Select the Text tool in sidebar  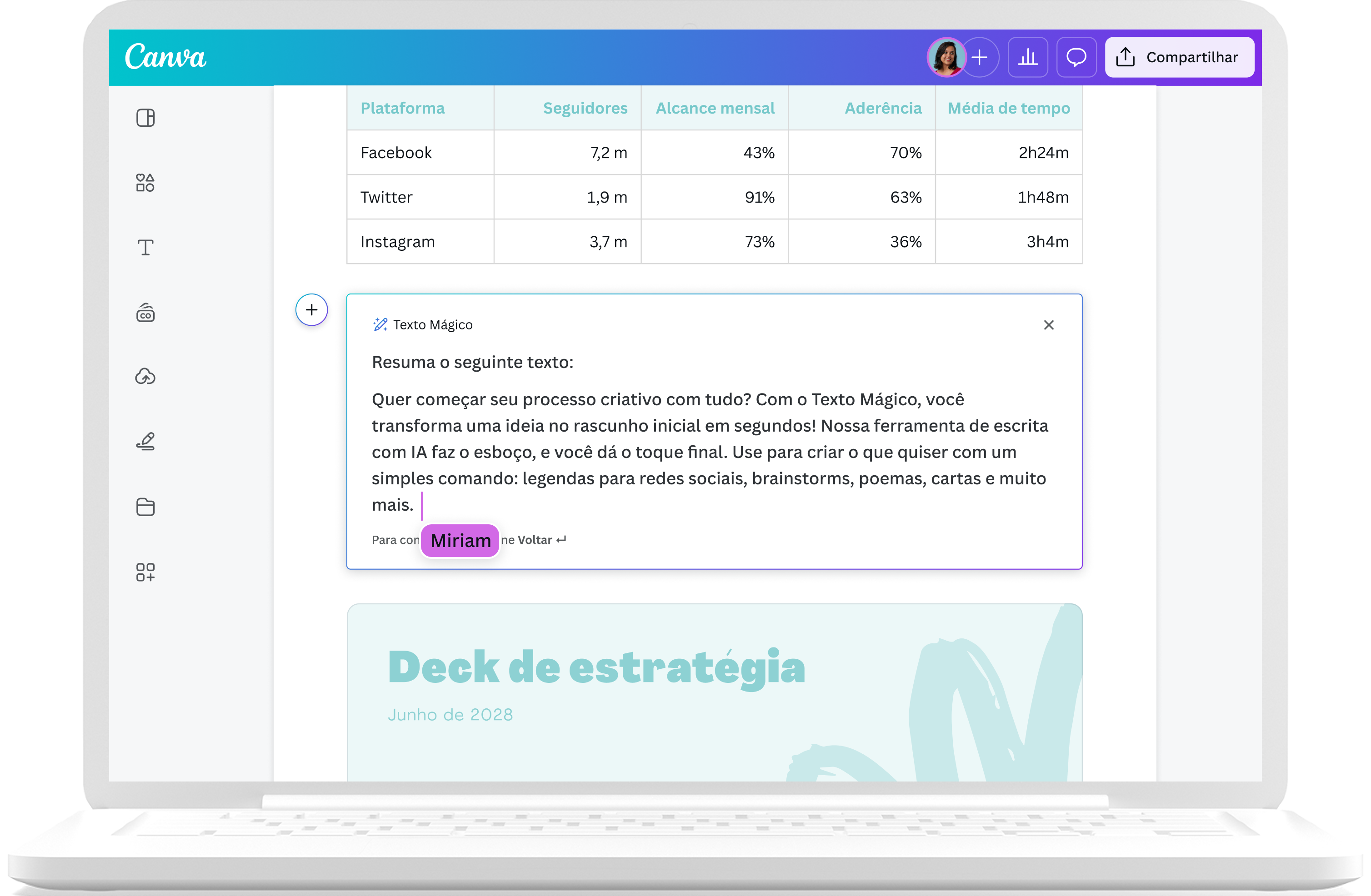[145, 247]
